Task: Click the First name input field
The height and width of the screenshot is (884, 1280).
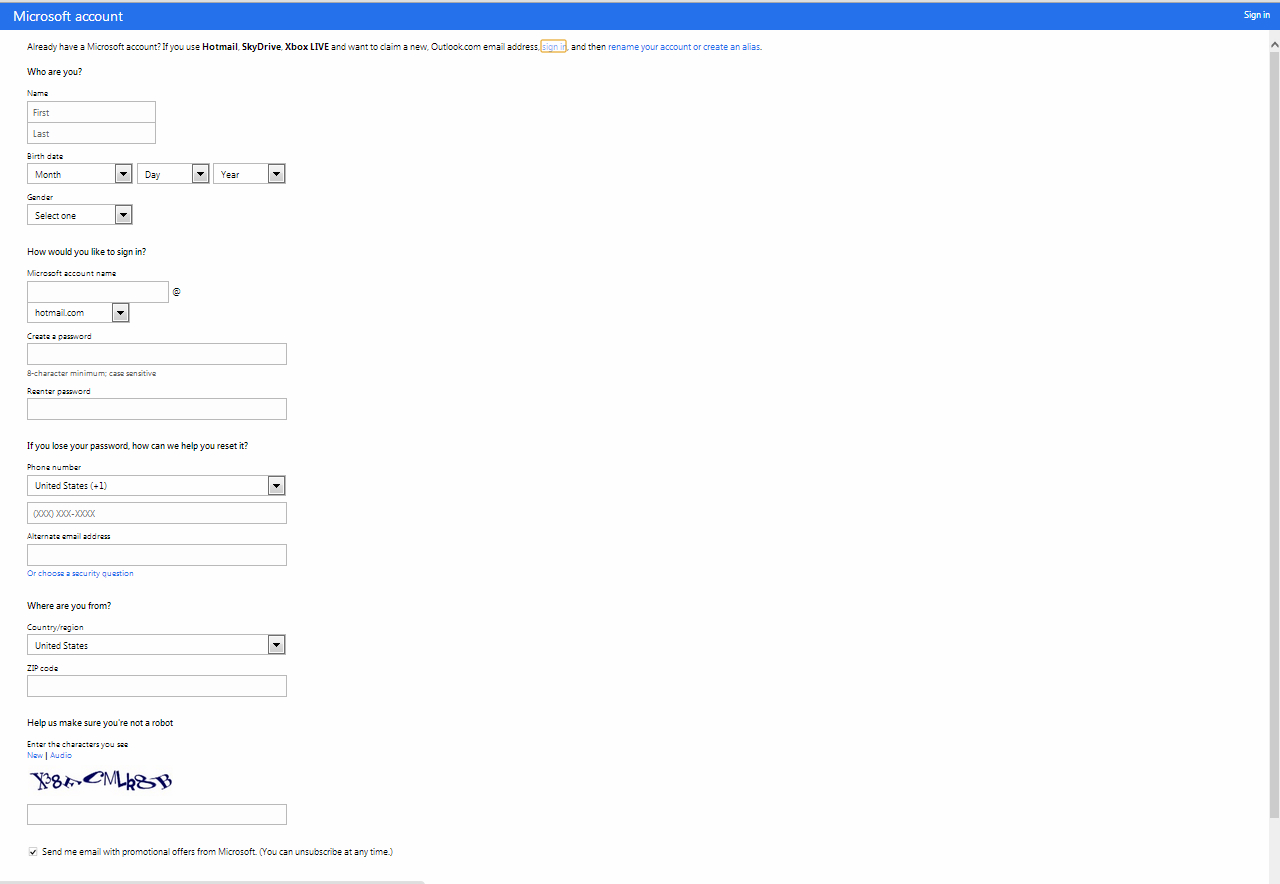Action: pyautogui.click(x=91, y=112)
